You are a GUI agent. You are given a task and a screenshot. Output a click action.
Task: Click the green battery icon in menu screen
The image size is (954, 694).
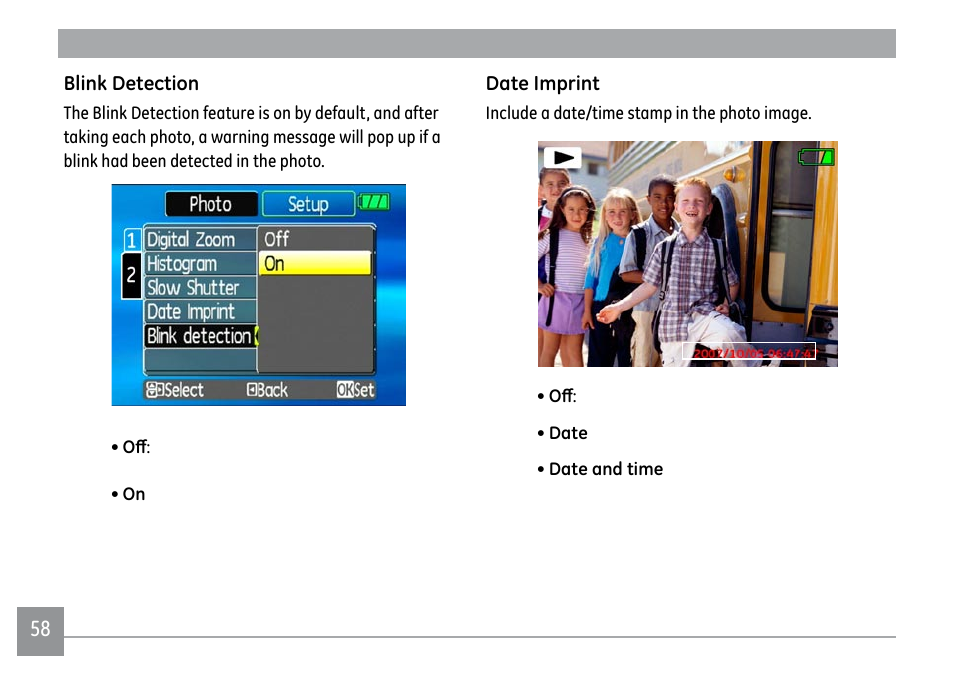point(374,202)
